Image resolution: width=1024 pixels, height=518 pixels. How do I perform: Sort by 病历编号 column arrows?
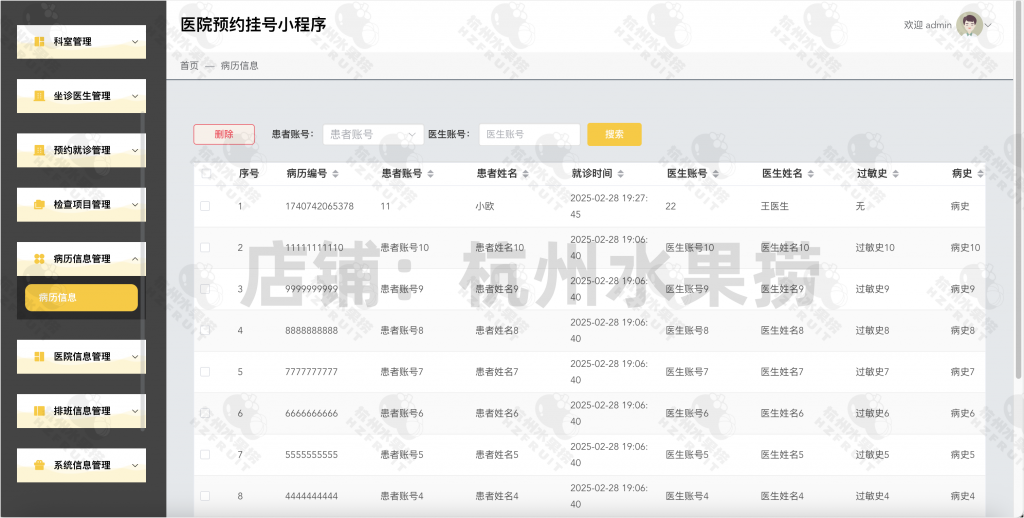coord(336,174)
